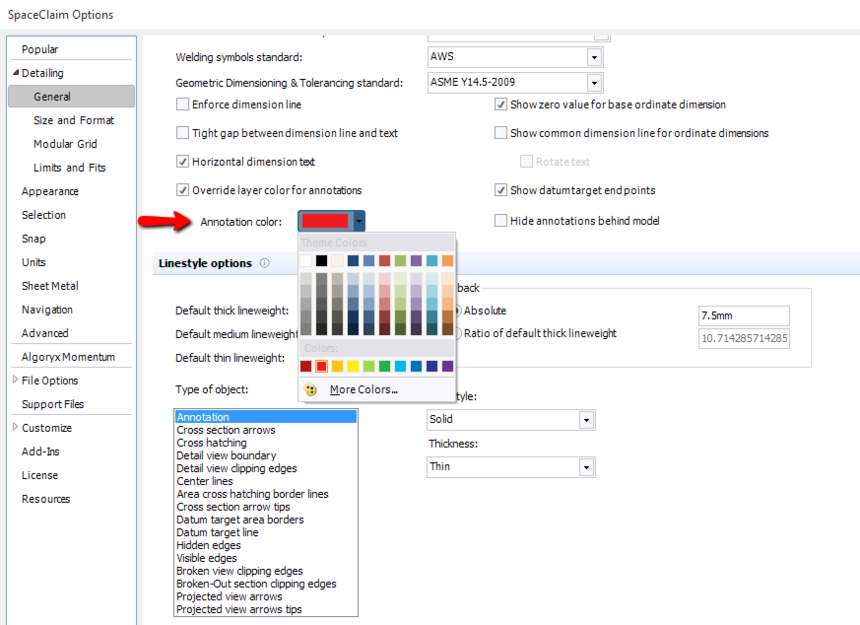
Task: Close the Annotation color dropdown arrow
Action: (359, 221)
